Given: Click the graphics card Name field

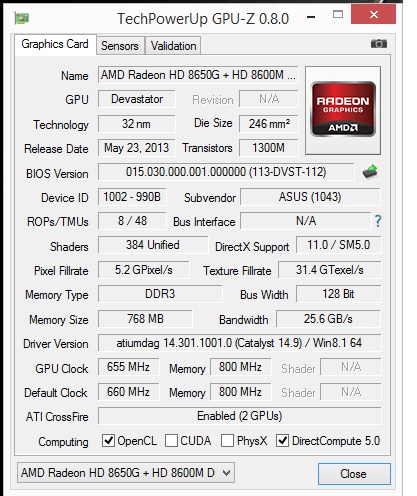Looking at the screenshot, I should [198, 75].
